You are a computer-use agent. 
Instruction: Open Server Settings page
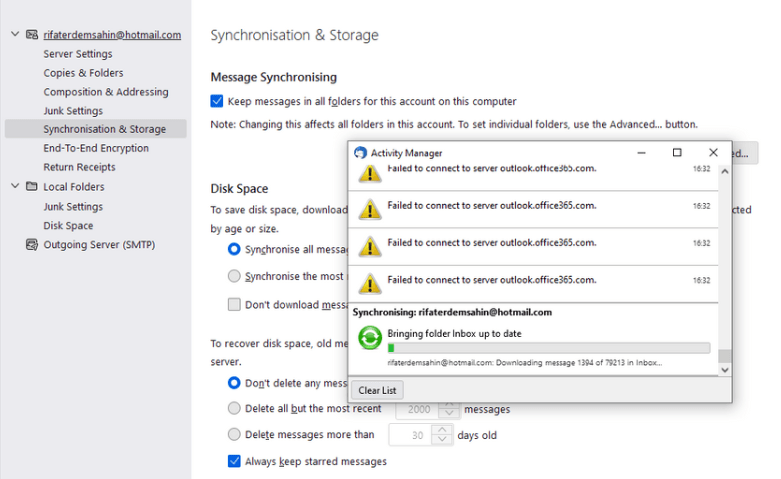click(x=78, y=54)
